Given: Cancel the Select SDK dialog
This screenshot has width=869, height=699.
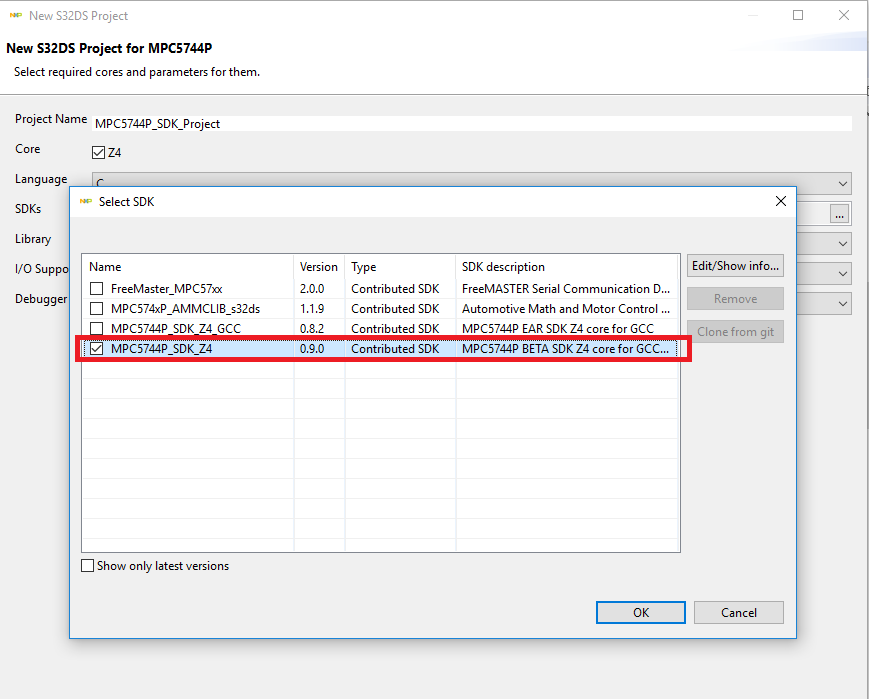Looking at the screenshot, I should click(x=738, y=613).
